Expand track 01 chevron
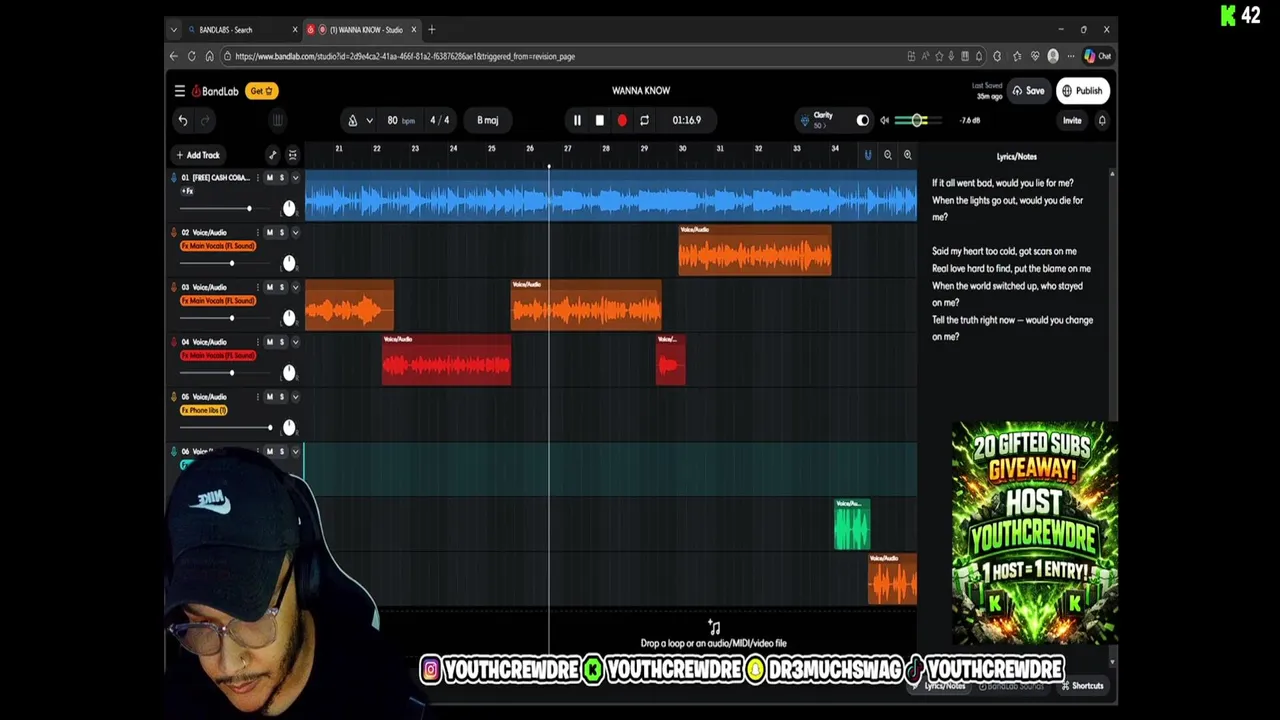 pos(295,178)
